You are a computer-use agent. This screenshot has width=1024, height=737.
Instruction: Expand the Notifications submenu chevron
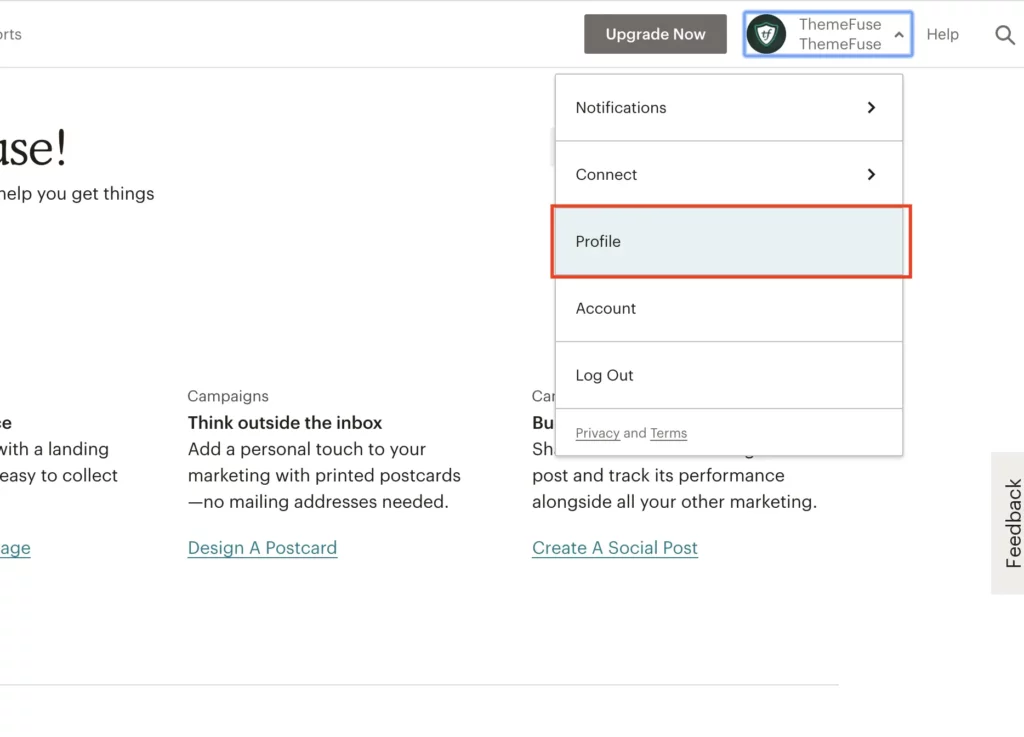870,107
